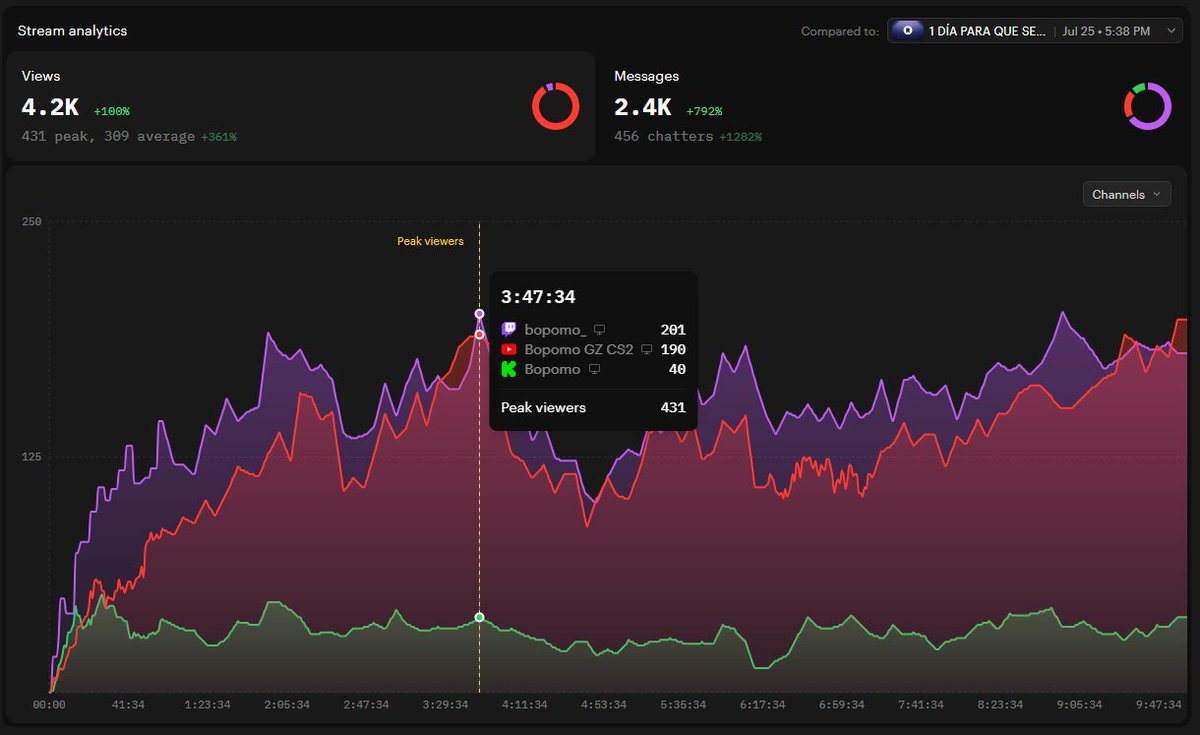Select the purple Twitch data point at peak
This screenshot has height=735, width=1200.
479,314
